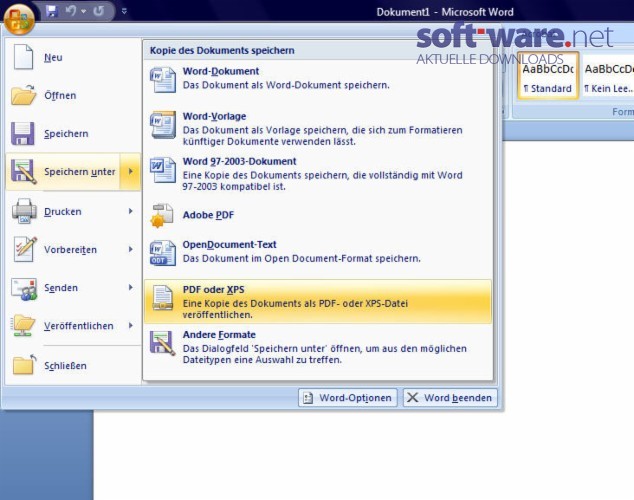The image size is (634, 500).
Task: Click the network folder icon beside Veröffentlichen
Action: click(x=24, y=326)
